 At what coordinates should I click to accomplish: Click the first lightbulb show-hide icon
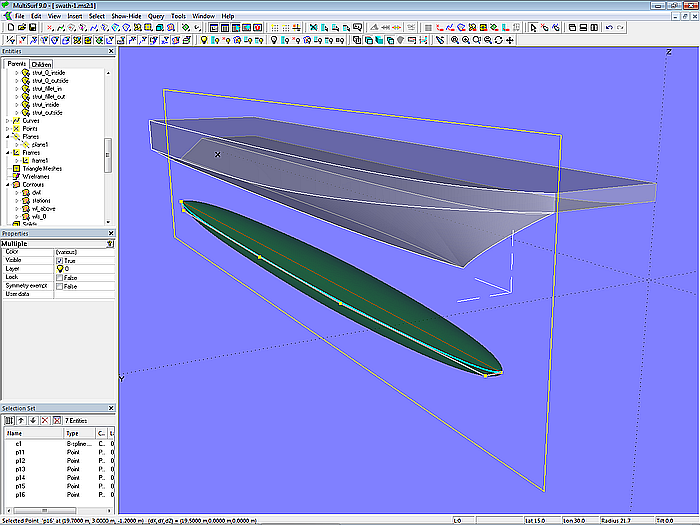203,41
